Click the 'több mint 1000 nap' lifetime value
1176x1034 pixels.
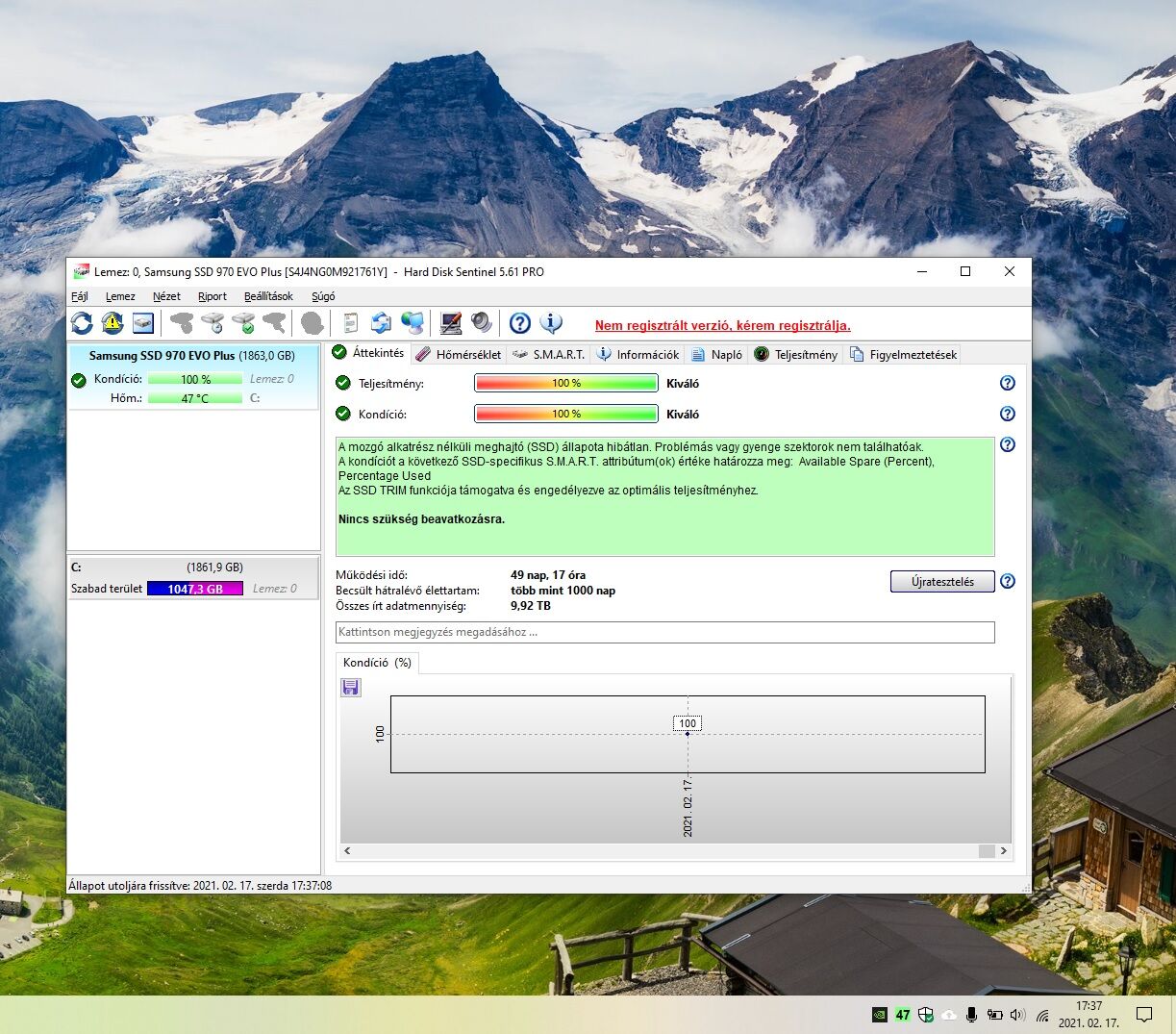coord(563,591)
